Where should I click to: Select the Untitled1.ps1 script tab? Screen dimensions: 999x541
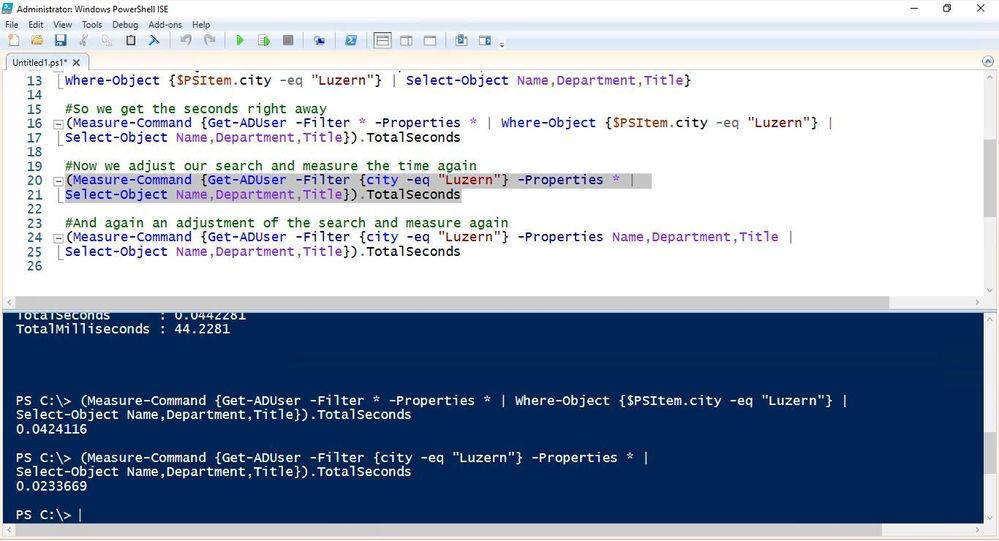pyautogui.click(x=39, y=62)
